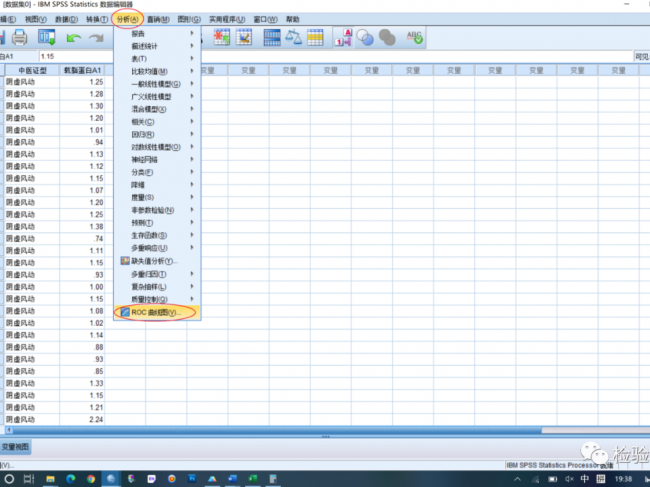Open the 窗口(W) menu
This screenshot has width=650, height=487.
[265, 19]
